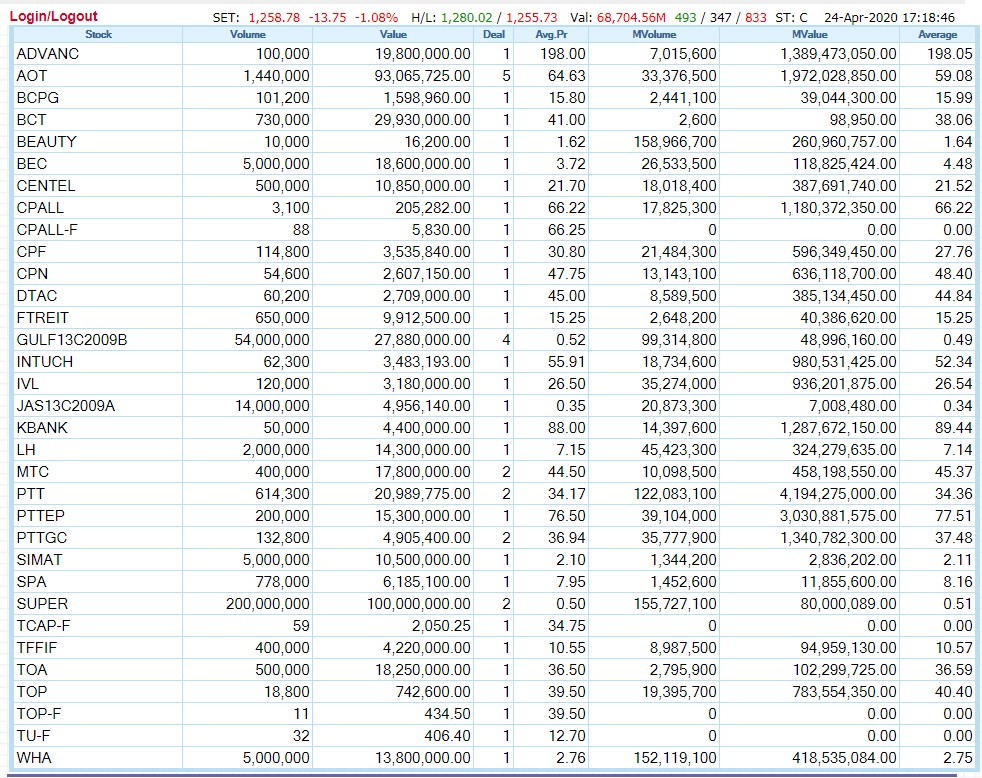Select the IVL stock name
Viewport: 982px width, 778px height.
click(28, 383)
